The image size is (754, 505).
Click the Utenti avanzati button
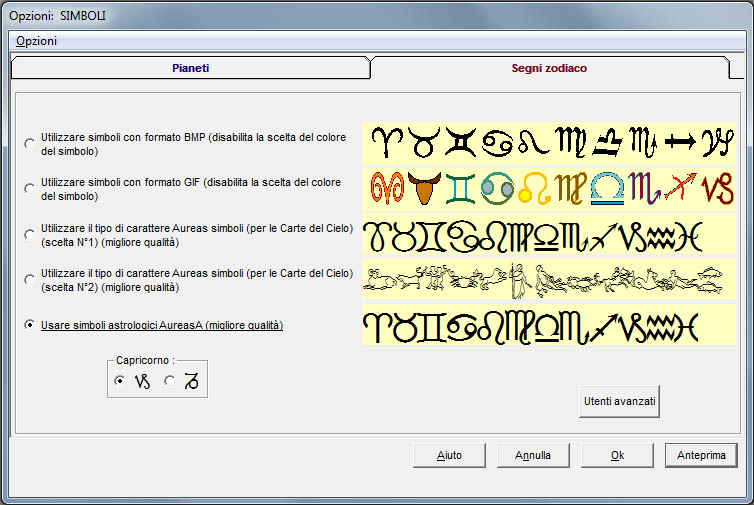pyautogui.click(x=619, y=401)
